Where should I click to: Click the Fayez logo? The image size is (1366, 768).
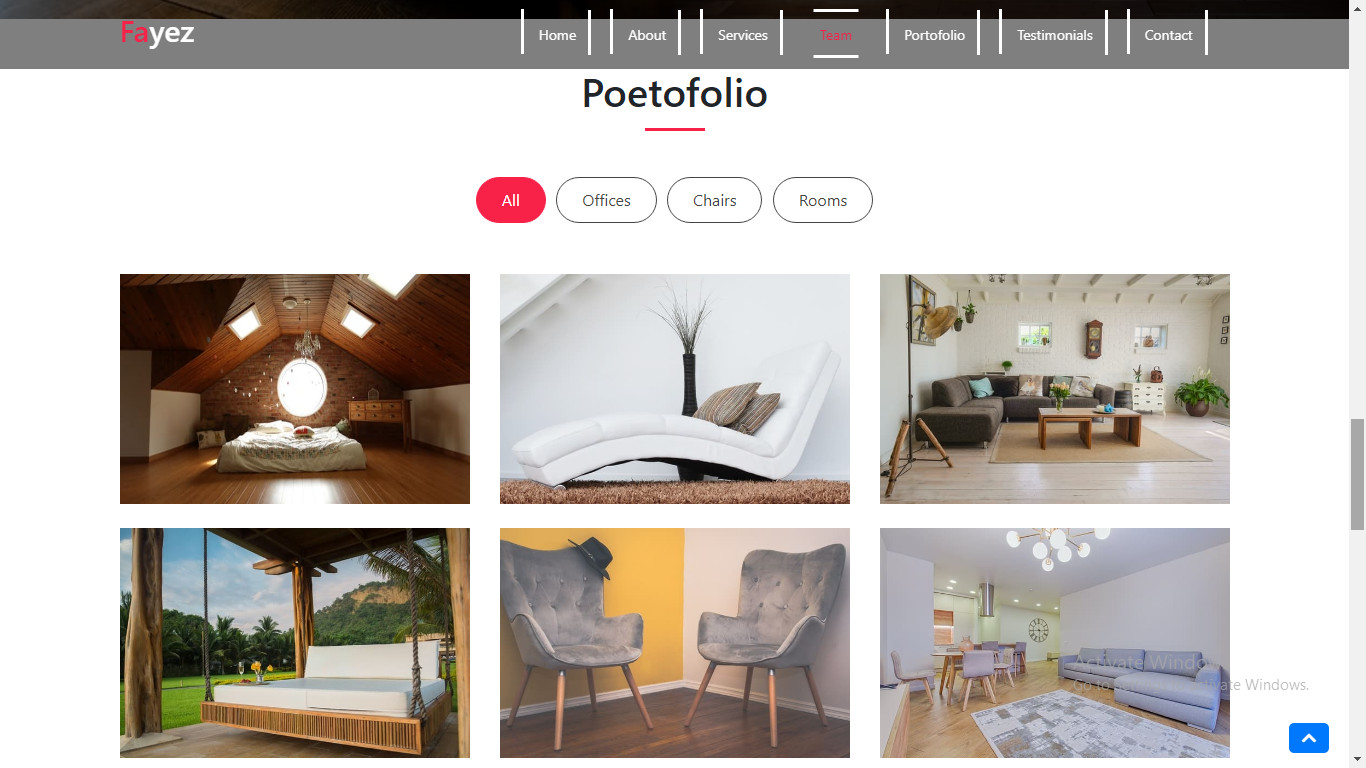click(x=157, y=33)
